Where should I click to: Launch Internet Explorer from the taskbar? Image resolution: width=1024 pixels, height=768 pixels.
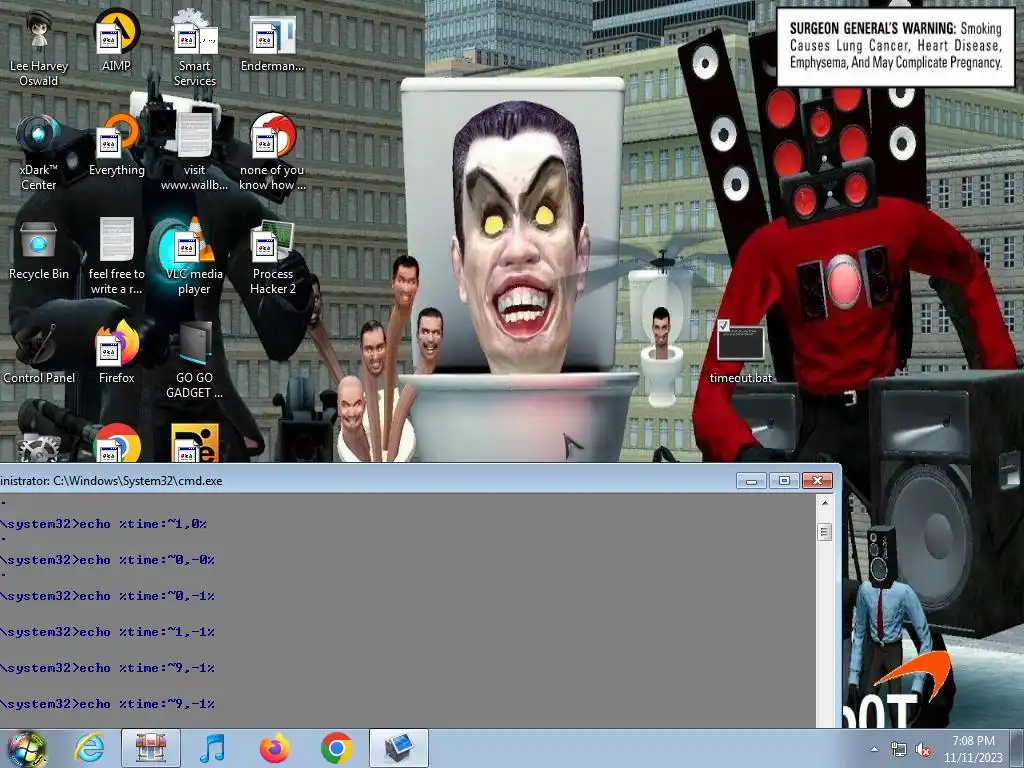89,748
